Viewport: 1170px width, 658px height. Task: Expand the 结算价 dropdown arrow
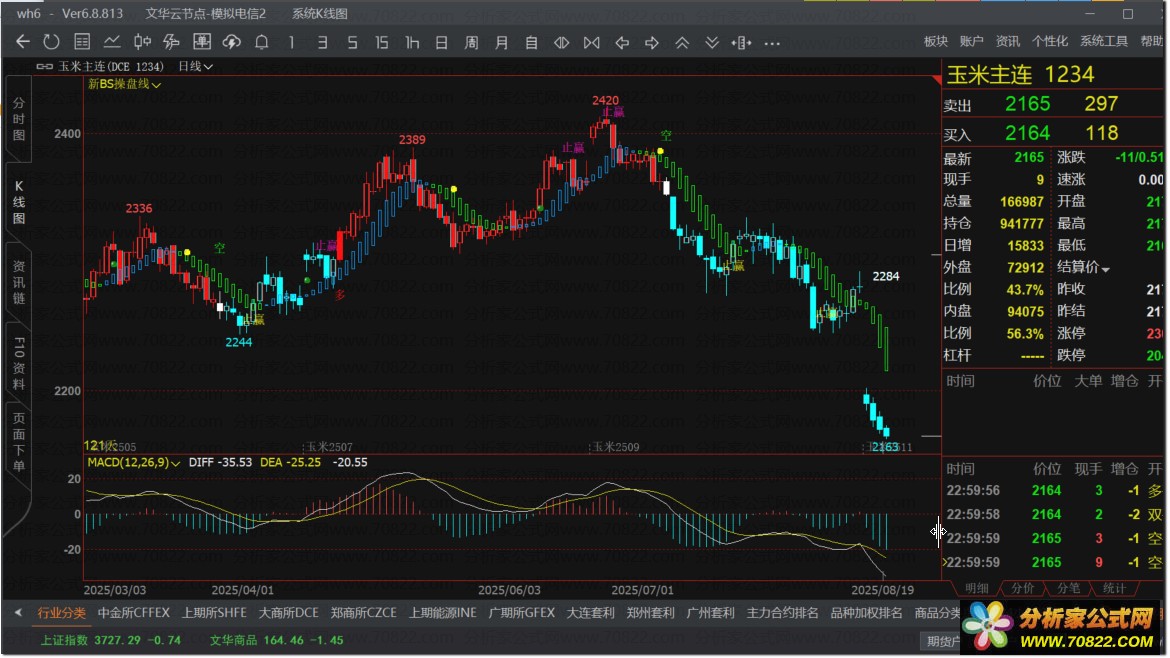pyautogui.click(x=1105, y=269)
